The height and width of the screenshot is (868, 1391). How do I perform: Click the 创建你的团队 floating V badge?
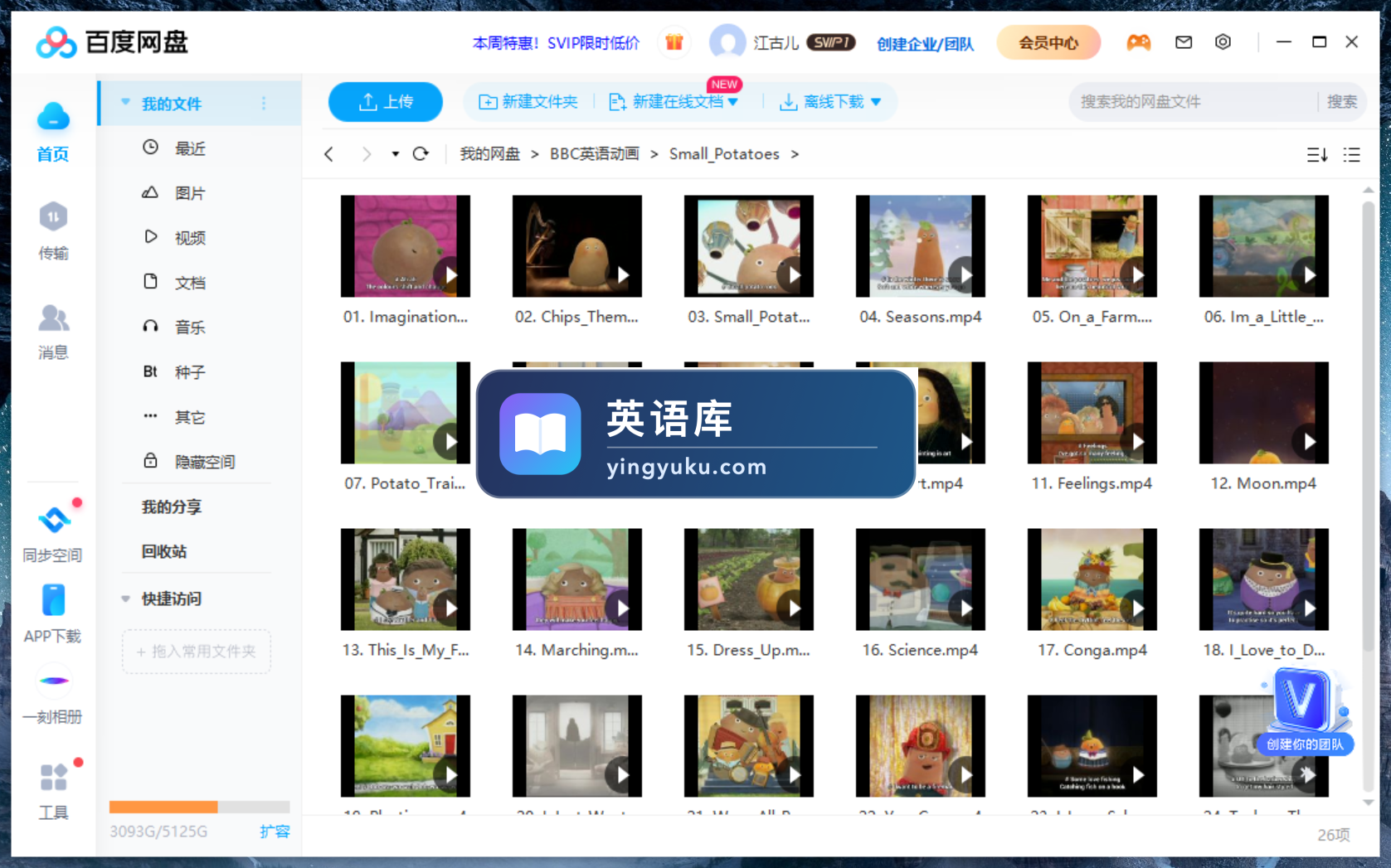coord(1305,712)
